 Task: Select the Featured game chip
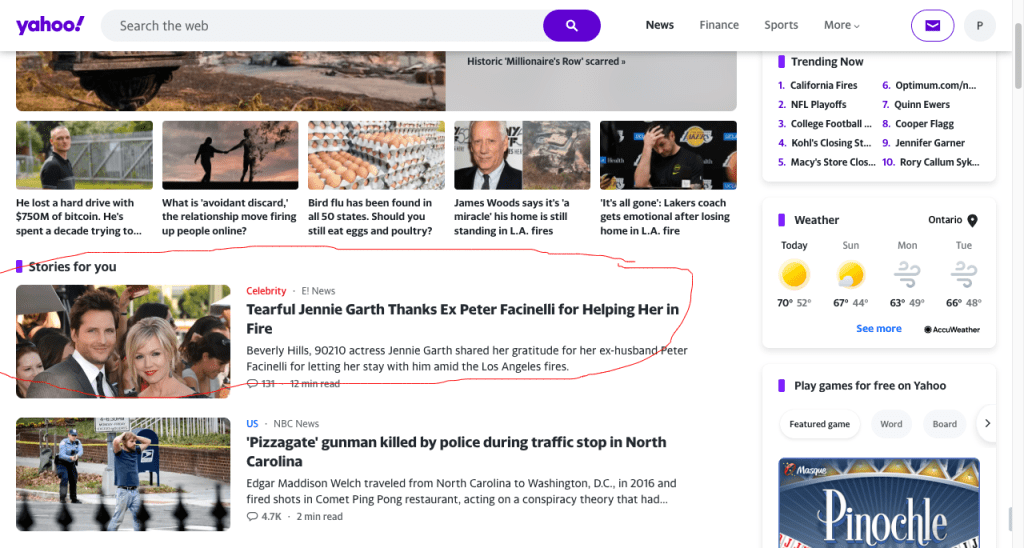(x=819, y=424)
